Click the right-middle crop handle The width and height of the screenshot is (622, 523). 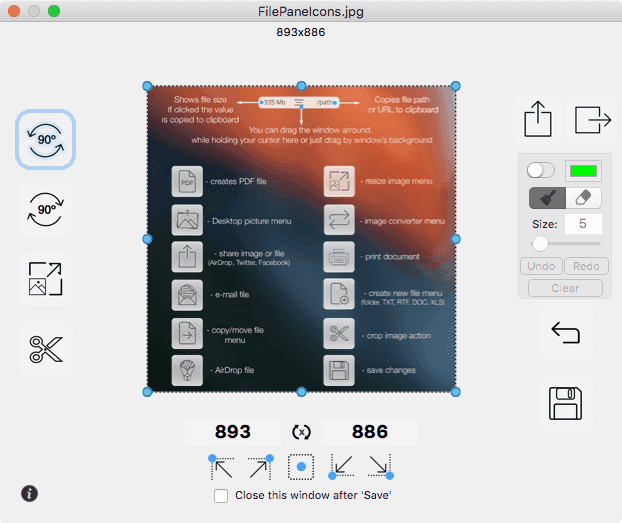[455, 239]
